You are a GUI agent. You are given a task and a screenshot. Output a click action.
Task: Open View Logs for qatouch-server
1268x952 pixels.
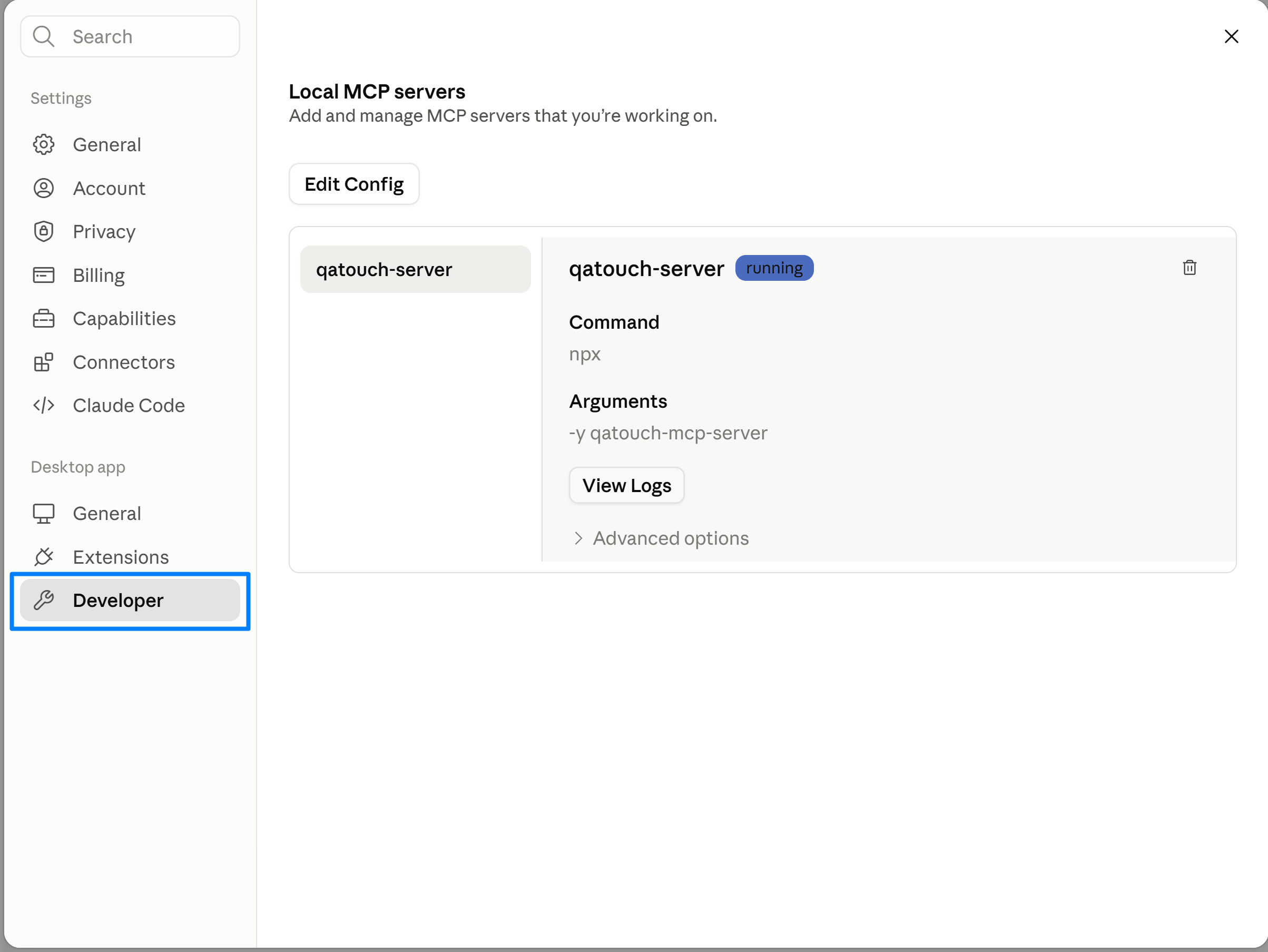(x=626, y=485)
